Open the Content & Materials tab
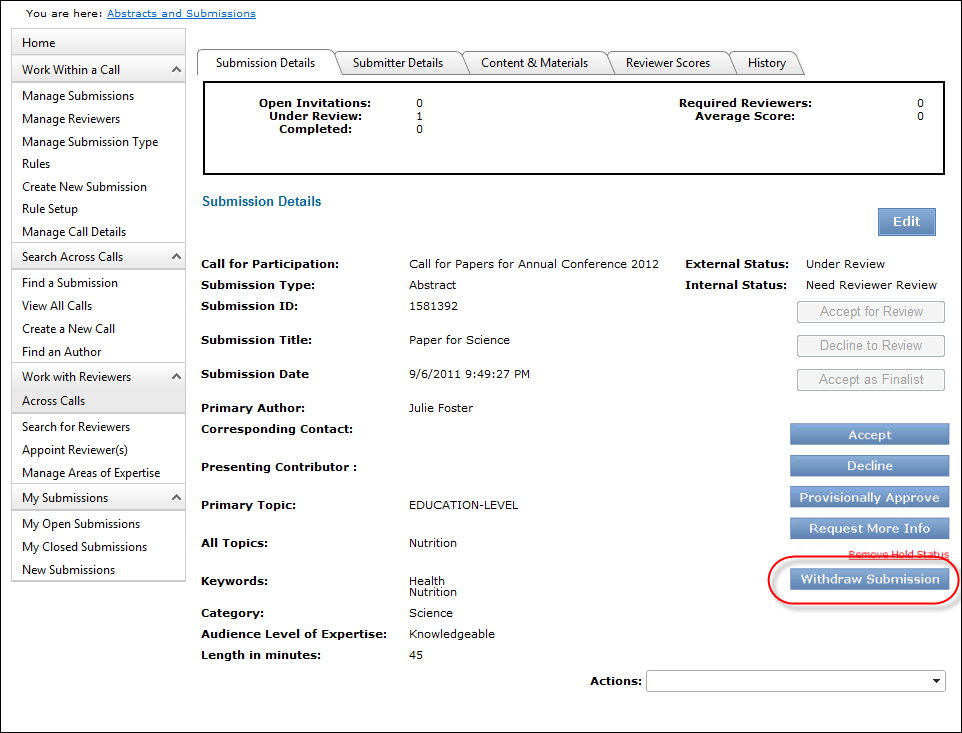This screenshot has height=733, width=962. point(534,63)
